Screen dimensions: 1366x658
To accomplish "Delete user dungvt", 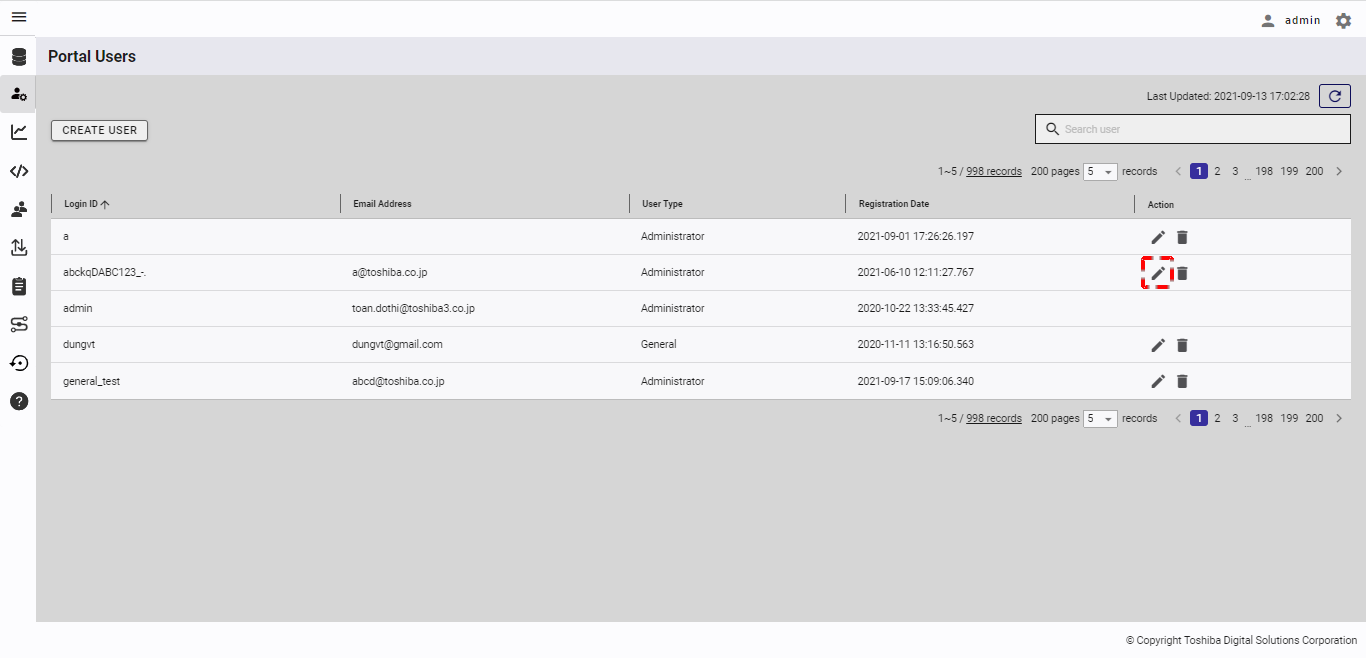I will point(1182,345).
